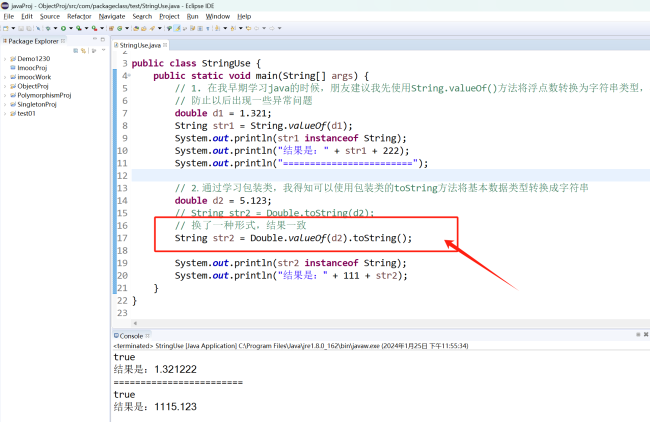
Task: Click Collapse All in Package Explorer
Action: (x=75, y=51)
